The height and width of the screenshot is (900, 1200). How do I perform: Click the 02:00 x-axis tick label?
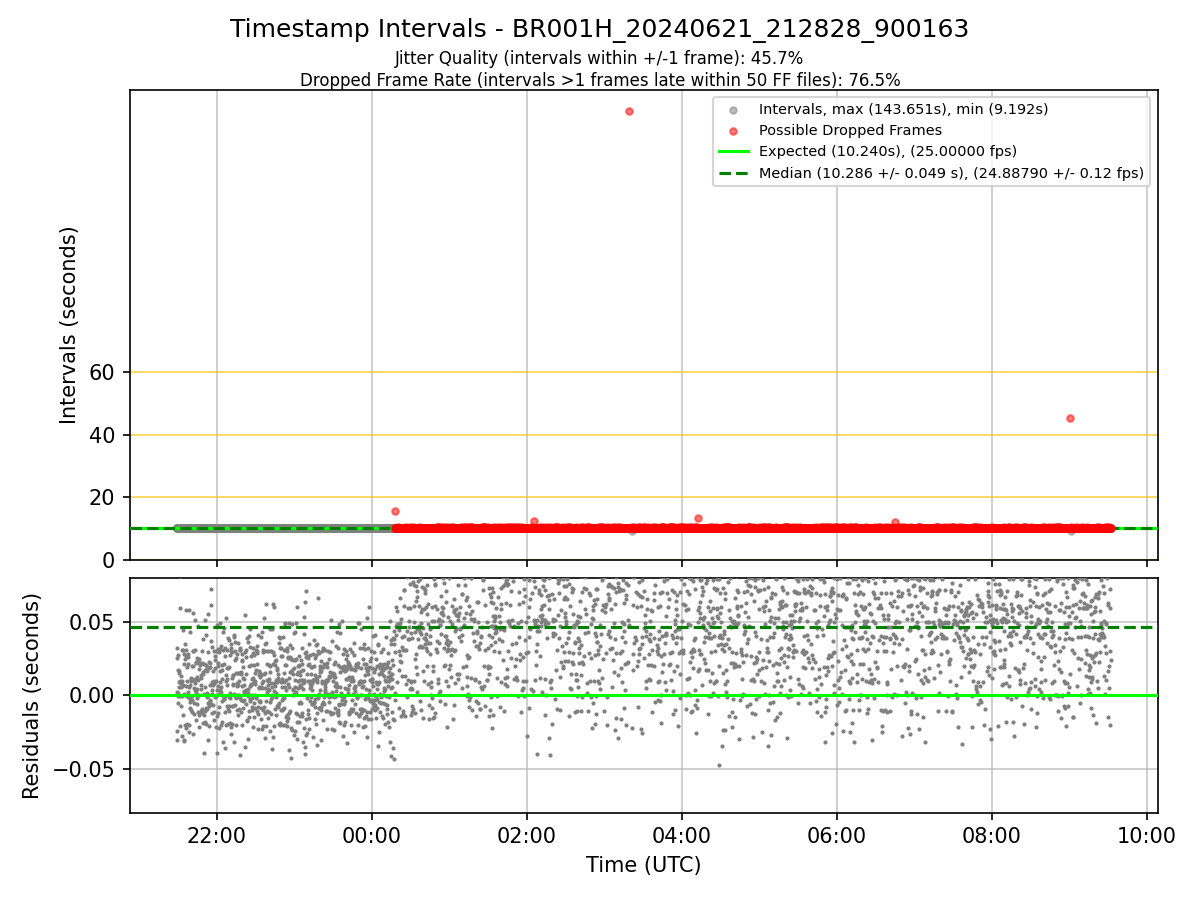(x=527, y=834)
